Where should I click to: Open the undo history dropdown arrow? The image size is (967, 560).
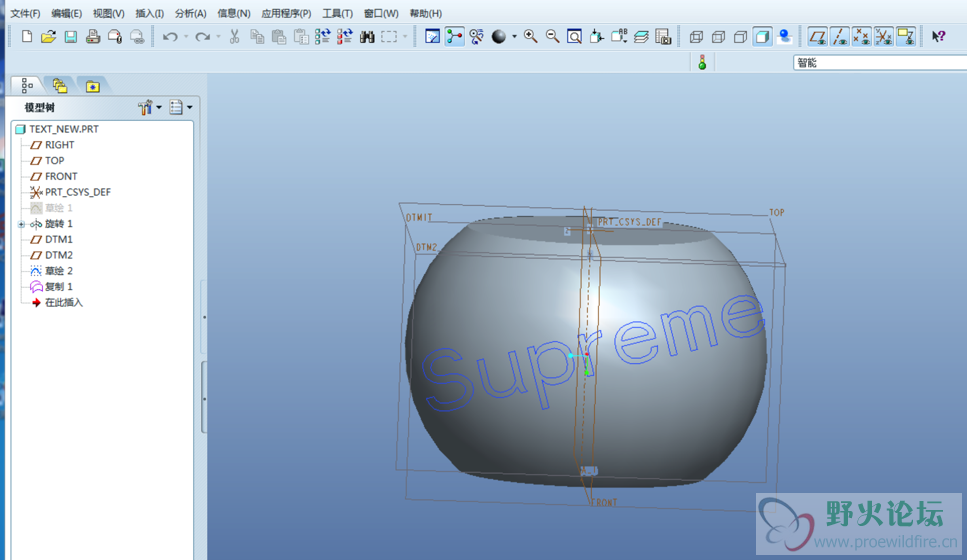186,37
